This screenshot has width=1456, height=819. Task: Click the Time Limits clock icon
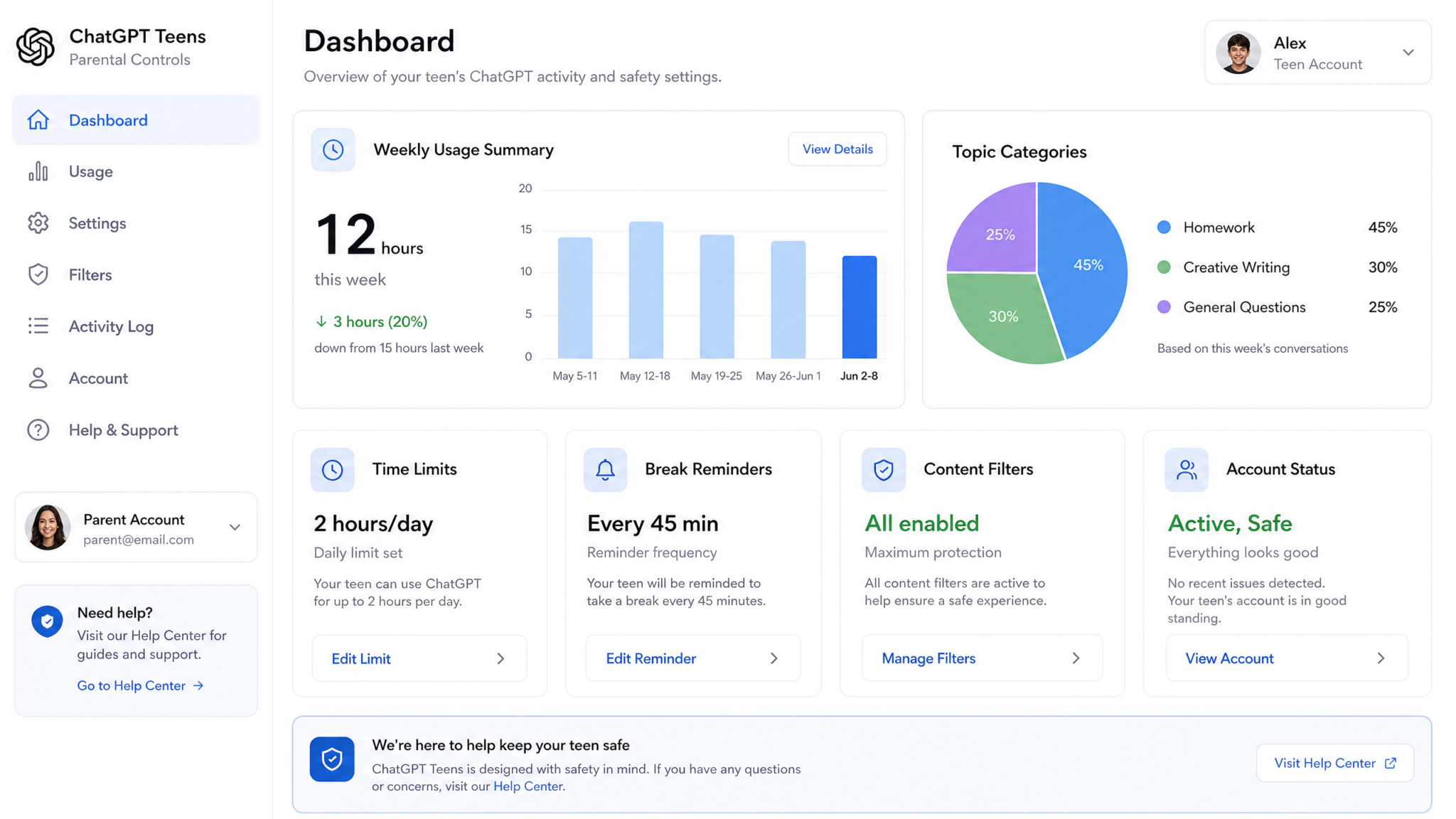click(x=332, y=469)
